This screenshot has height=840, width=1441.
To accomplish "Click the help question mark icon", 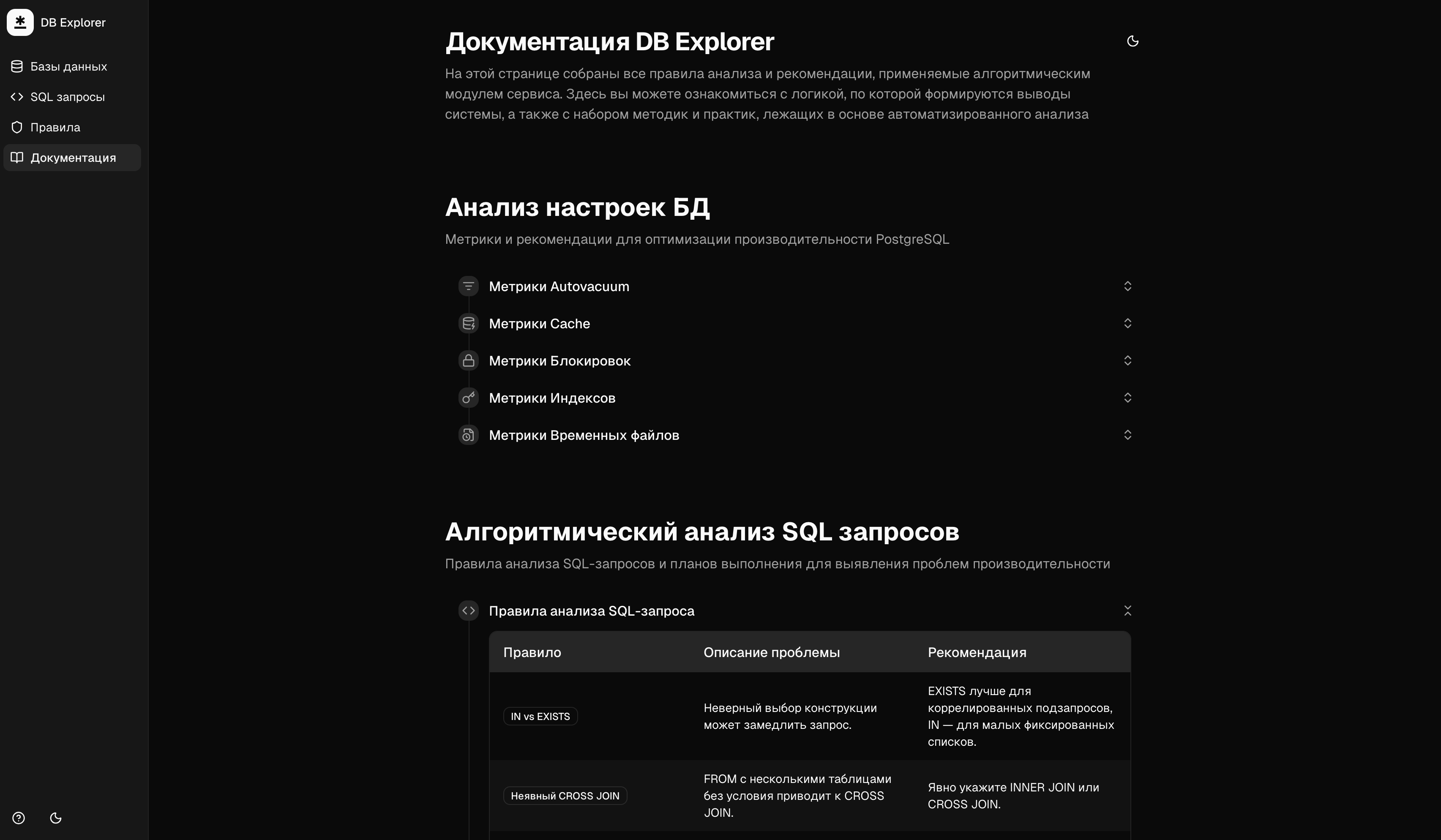I will pyautogui.click(x=18, y=818).
